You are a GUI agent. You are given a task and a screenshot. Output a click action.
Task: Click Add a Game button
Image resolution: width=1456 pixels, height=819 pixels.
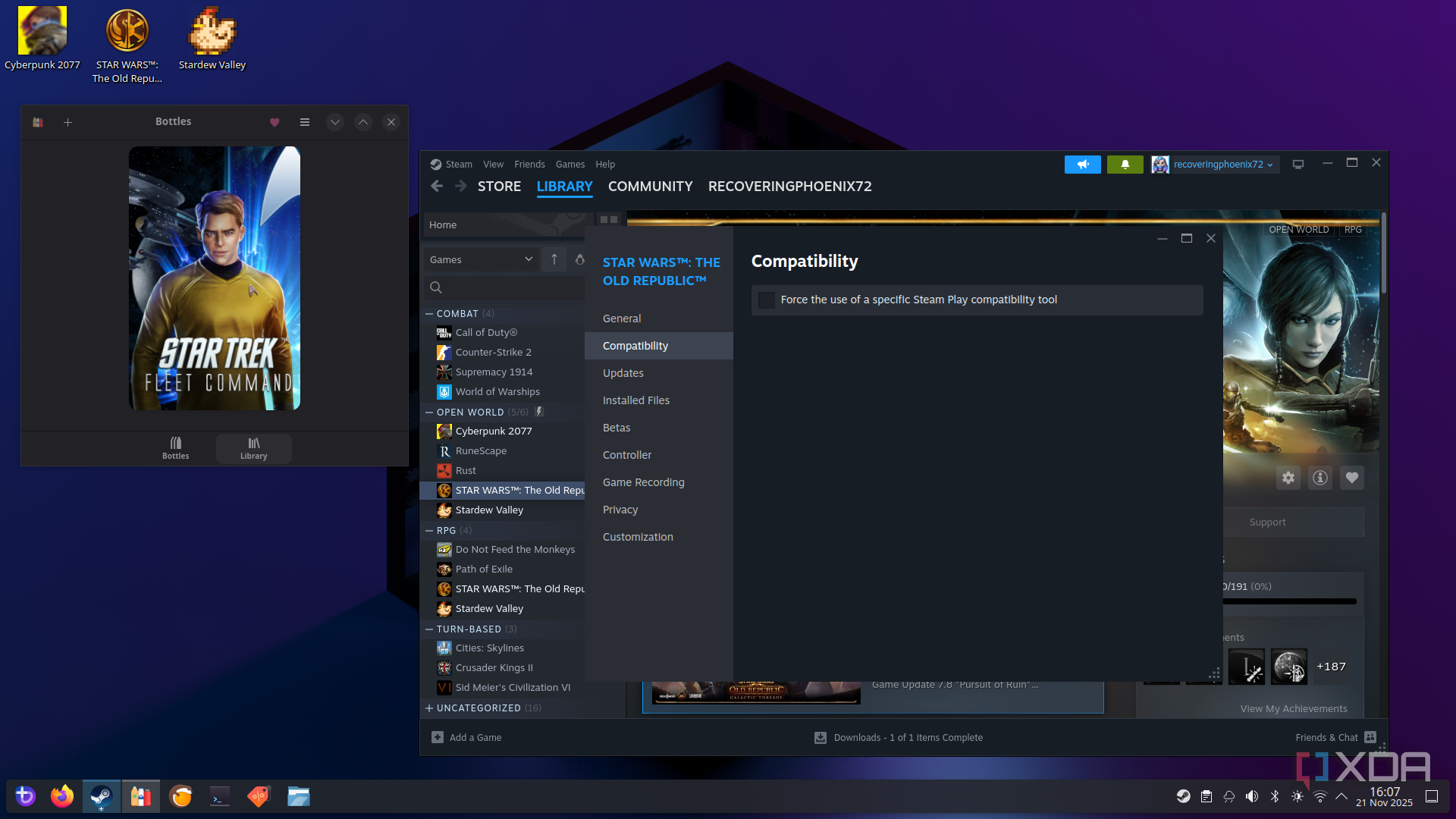coord(466,737)
